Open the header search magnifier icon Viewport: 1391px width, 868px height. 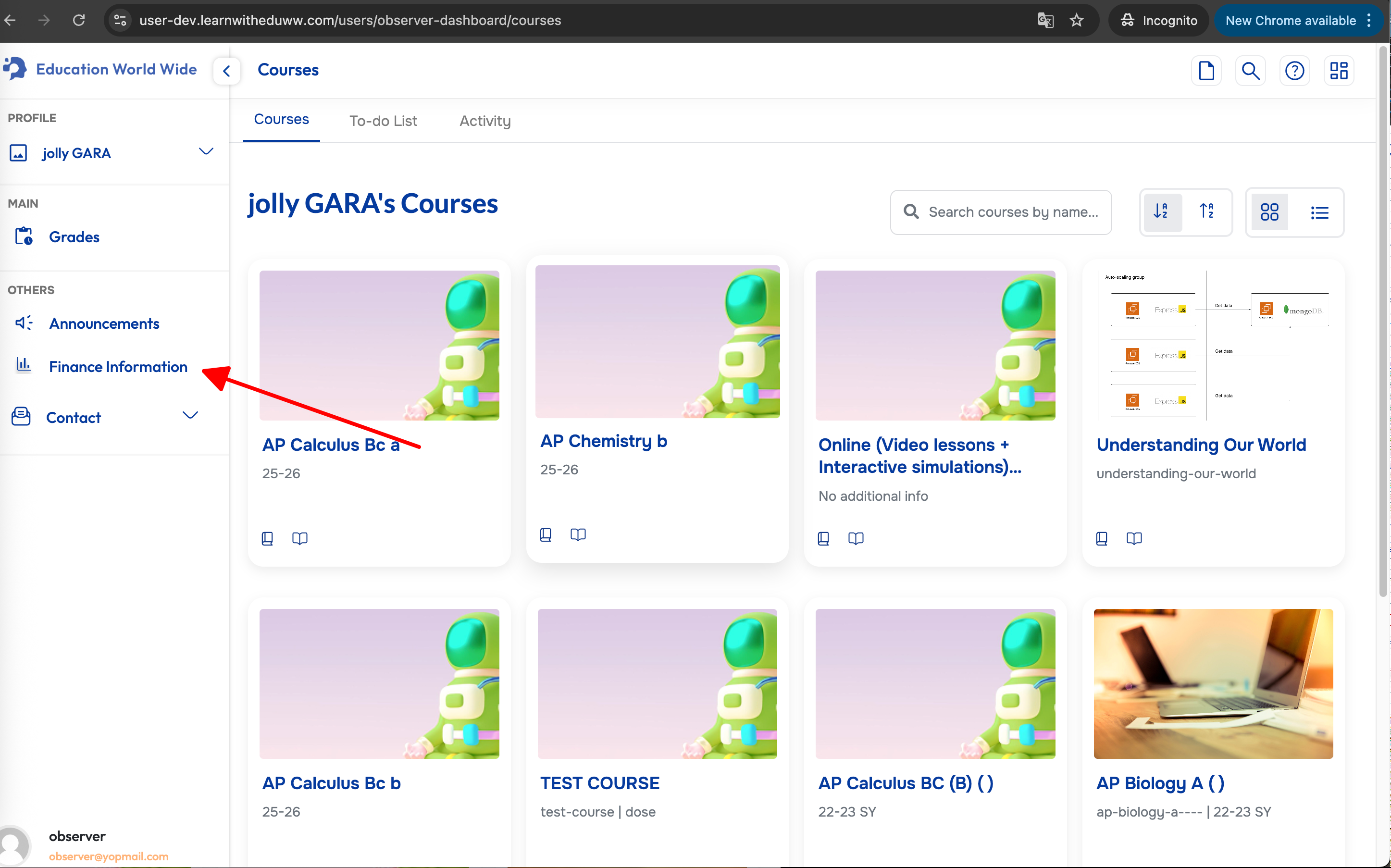pos(1250,71)
